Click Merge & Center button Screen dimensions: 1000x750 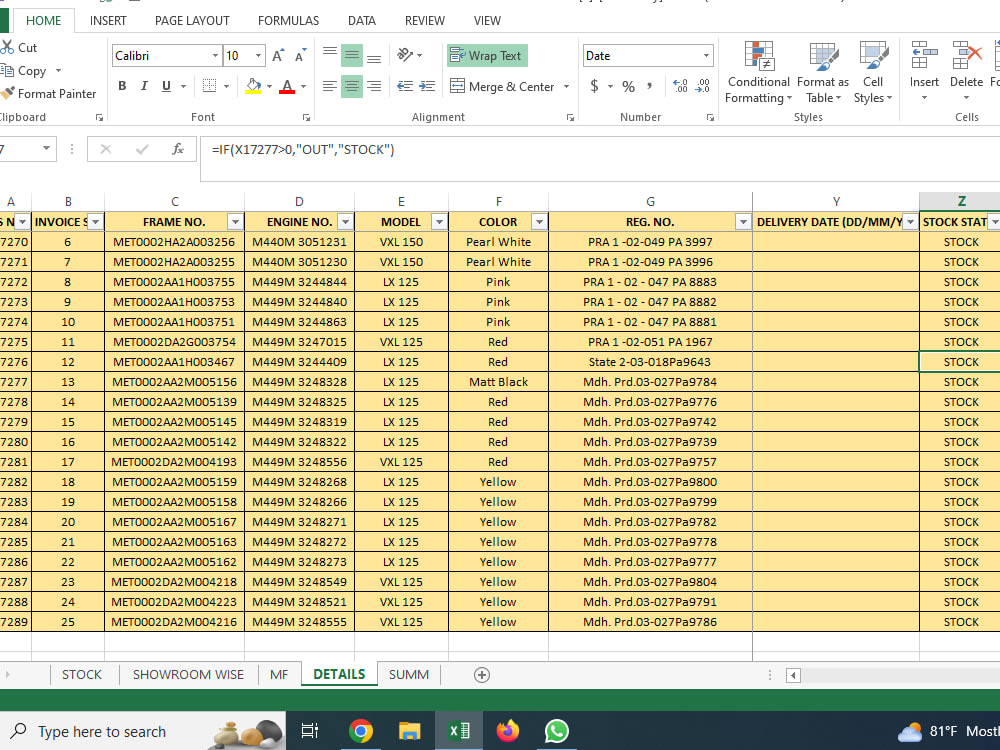click(x=502, y=86)
